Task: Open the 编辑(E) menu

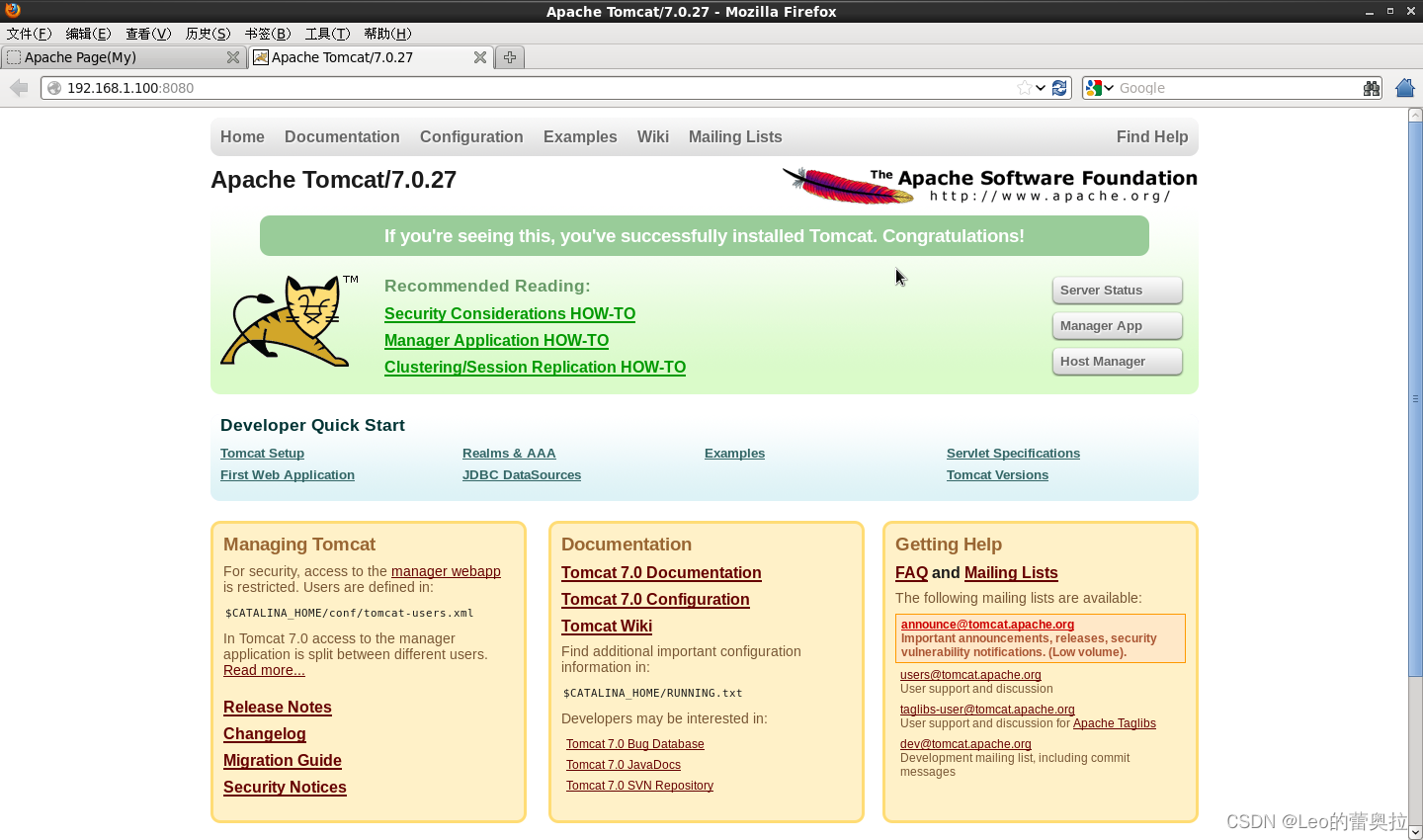Action: [89, 34]
